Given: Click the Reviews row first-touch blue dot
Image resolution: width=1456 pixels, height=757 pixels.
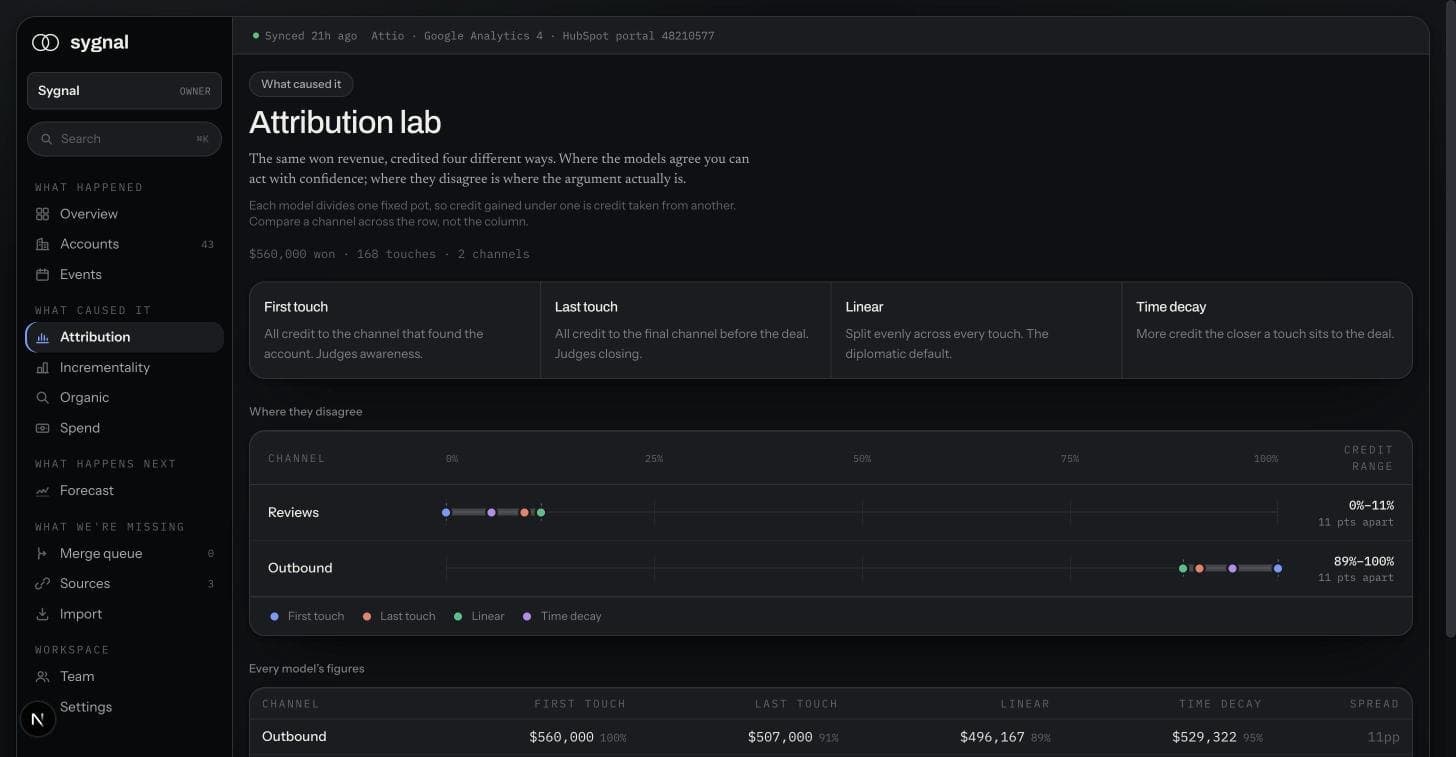Looking at the screenshot, I should [x=446, y=513].
